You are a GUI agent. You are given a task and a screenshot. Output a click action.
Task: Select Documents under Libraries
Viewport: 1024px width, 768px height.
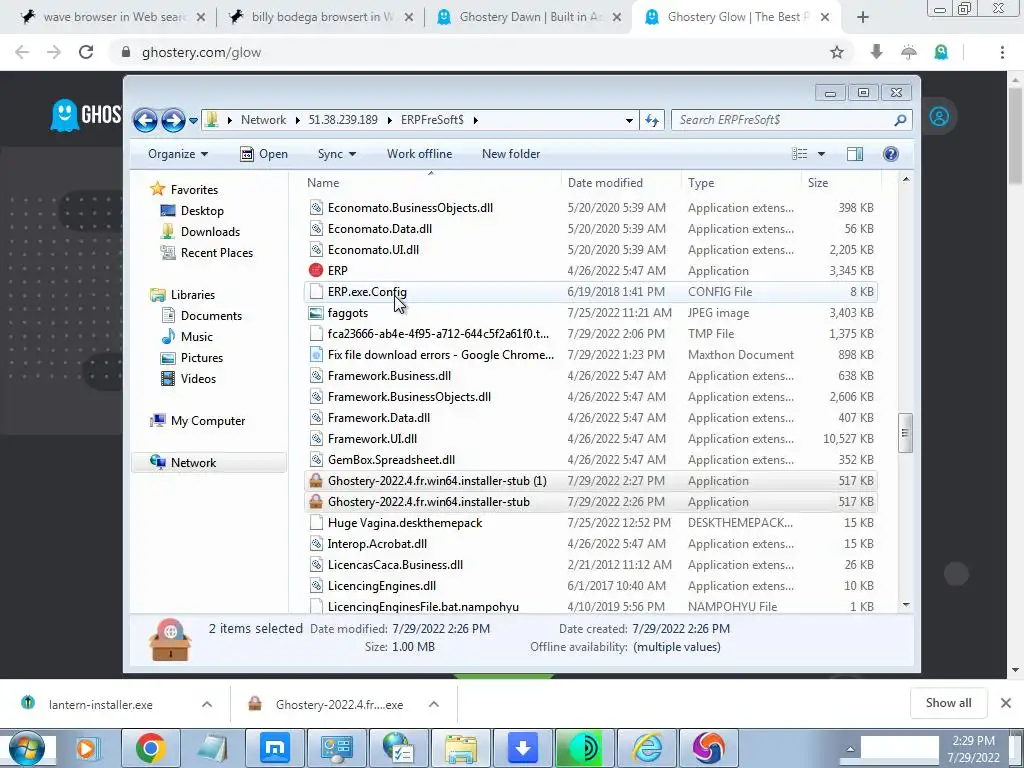211,316
